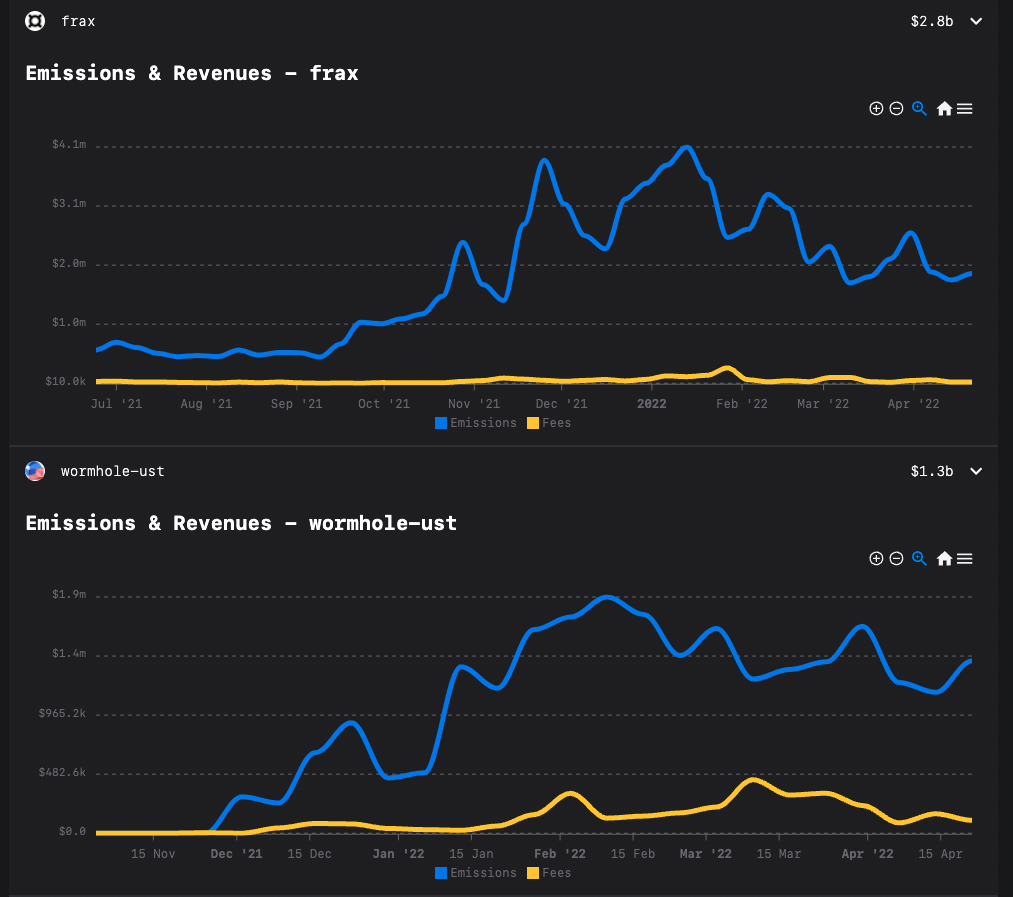Click the frax token logo
This screenshot has height=897, width=1013.
point(35,21)
